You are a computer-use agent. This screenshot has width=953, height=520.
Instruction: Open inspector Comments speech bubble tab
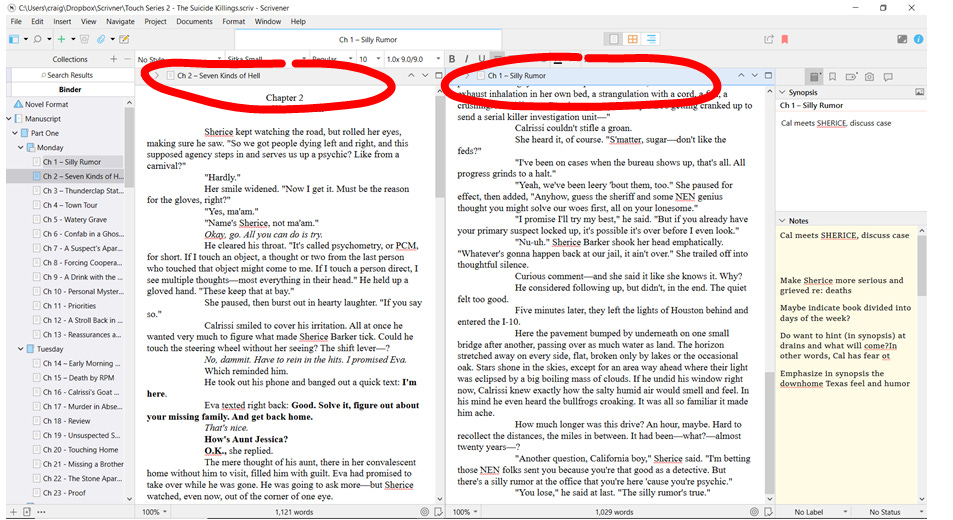pos(888,77)
